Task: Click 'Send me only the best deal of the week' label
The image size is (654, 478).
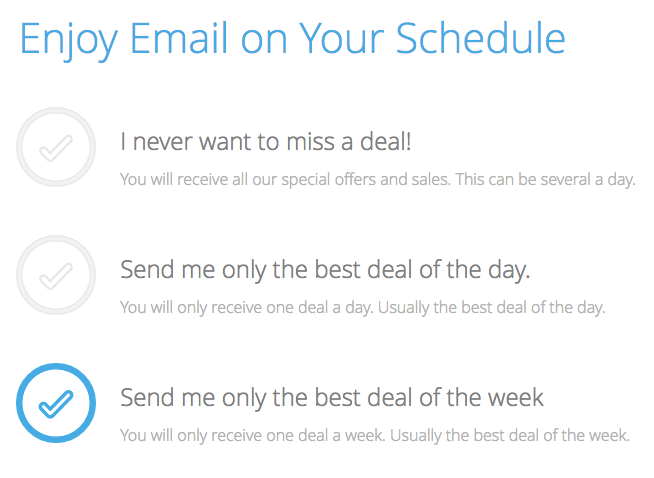Action: click(x=332, y=398)
